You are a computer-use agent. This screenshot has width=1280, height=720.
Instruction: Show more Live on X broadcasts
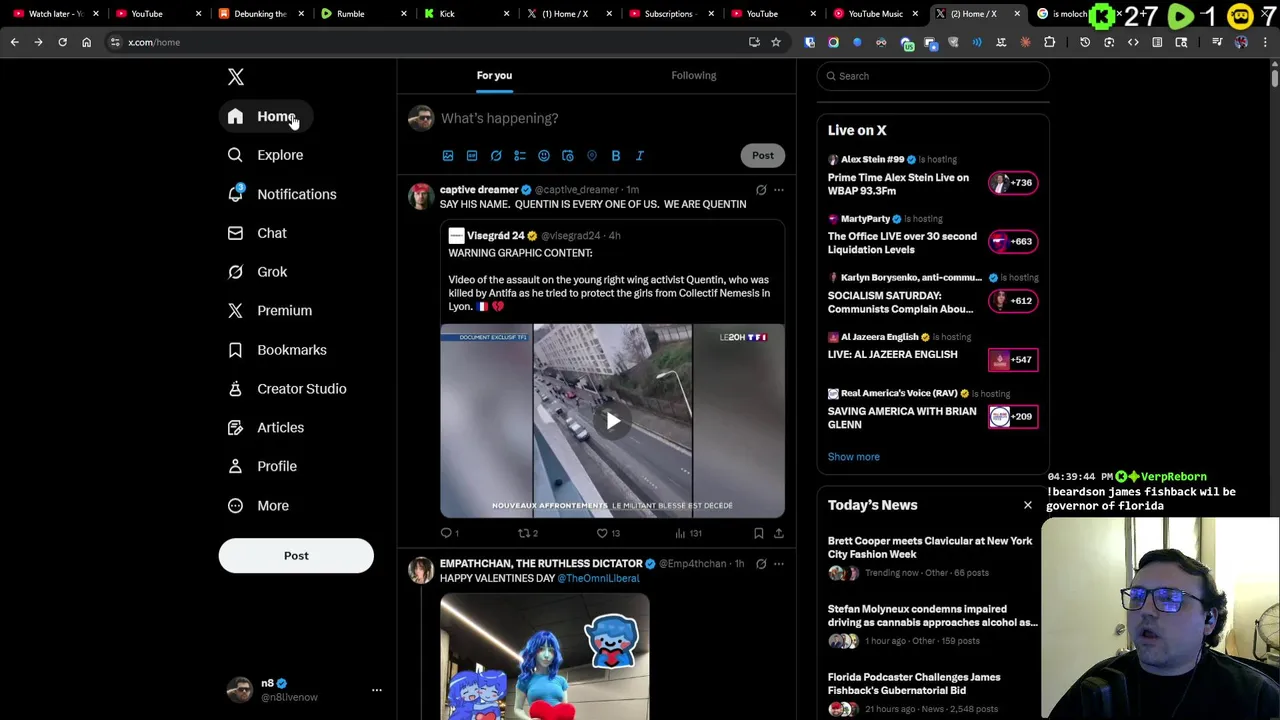click(x=854, y=457)
